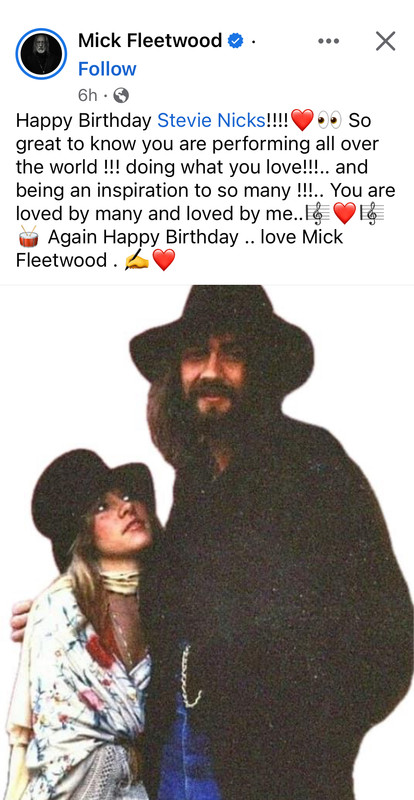414x800 pixels.
Task: Click the musical score emoji after 'me..'
Action: click(x=318, y=213)
